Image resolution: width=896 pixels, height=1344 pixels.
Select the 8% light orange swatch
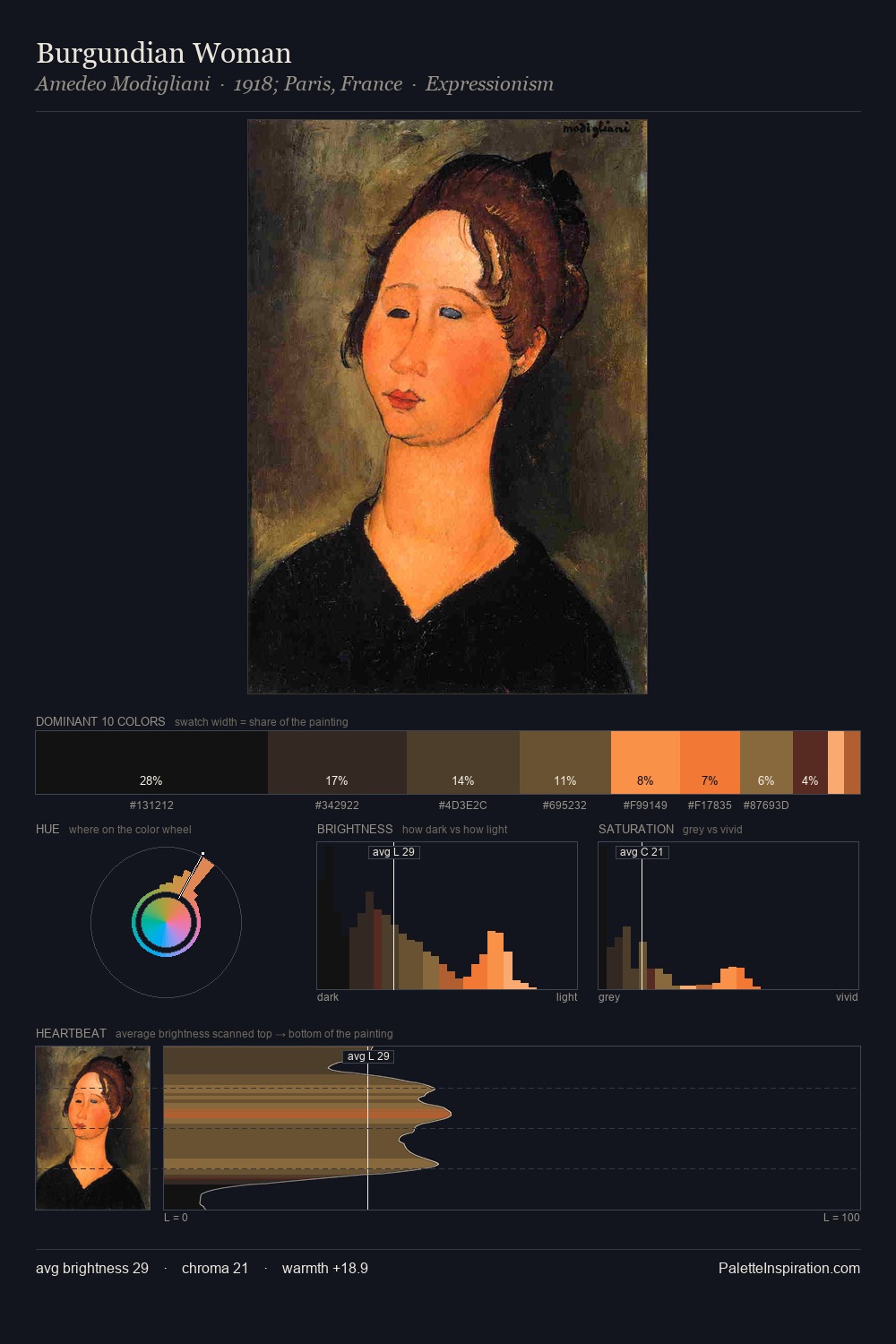click(645, 762)
